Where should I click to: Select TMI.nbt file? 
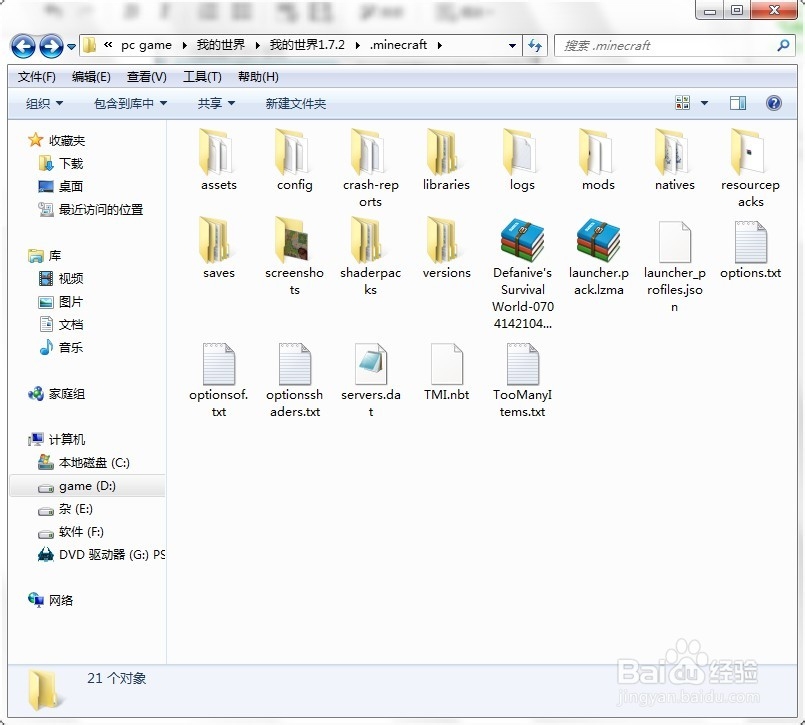[x=447, y=372]
